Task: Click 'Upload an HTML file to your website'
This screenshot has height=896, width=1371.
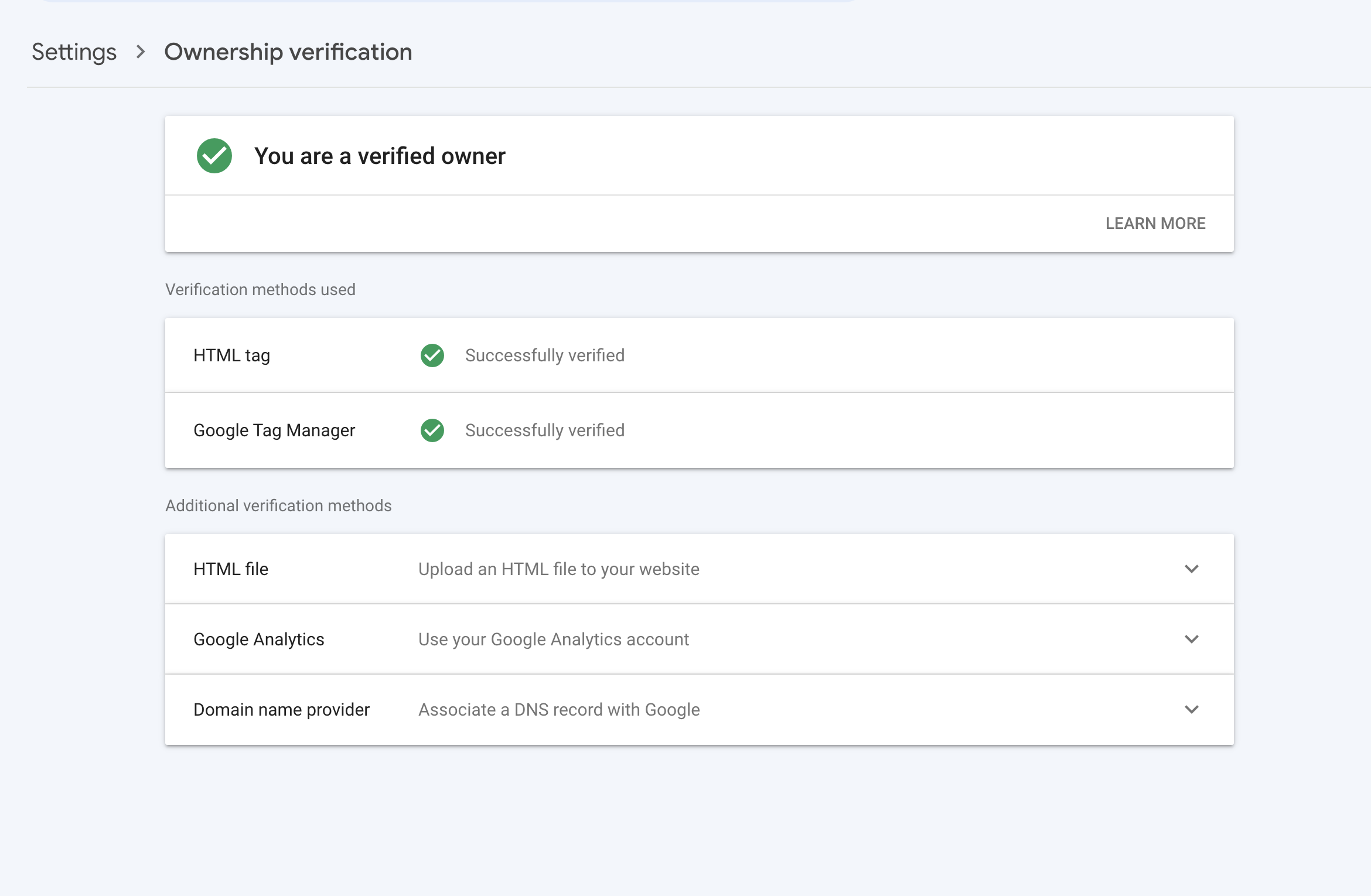Action: click(x=559, y=569)
